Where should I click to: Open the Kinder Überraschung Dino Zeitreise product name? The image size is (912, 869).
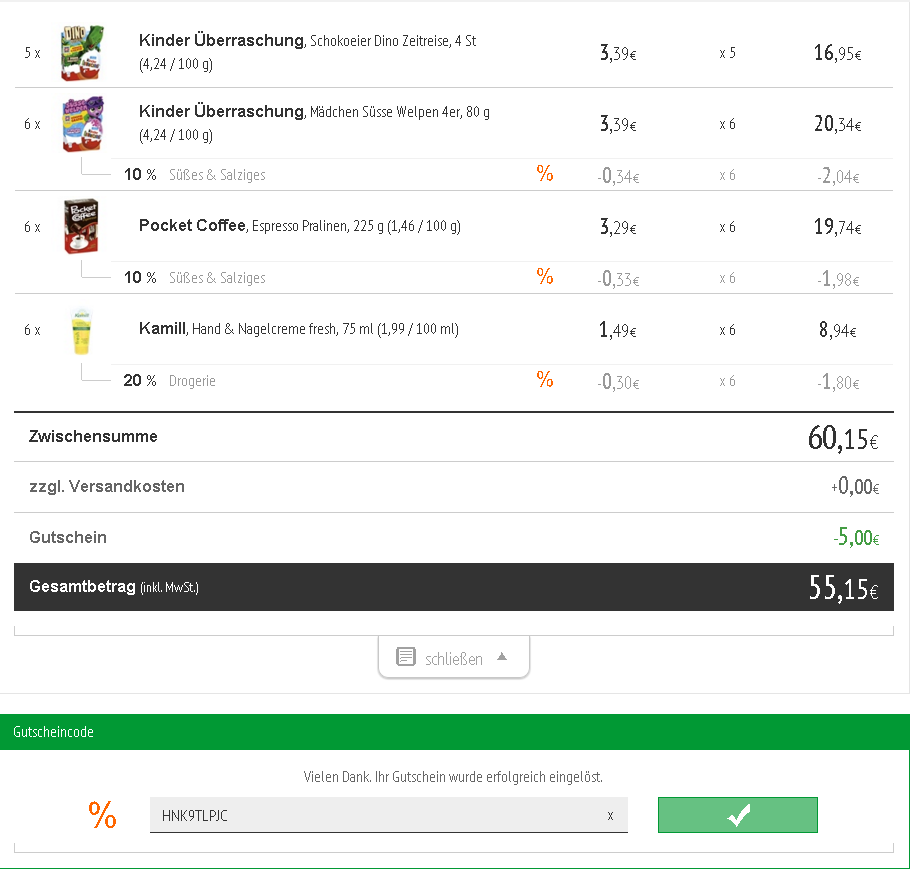pyautogui.click(x=307, y=41)
